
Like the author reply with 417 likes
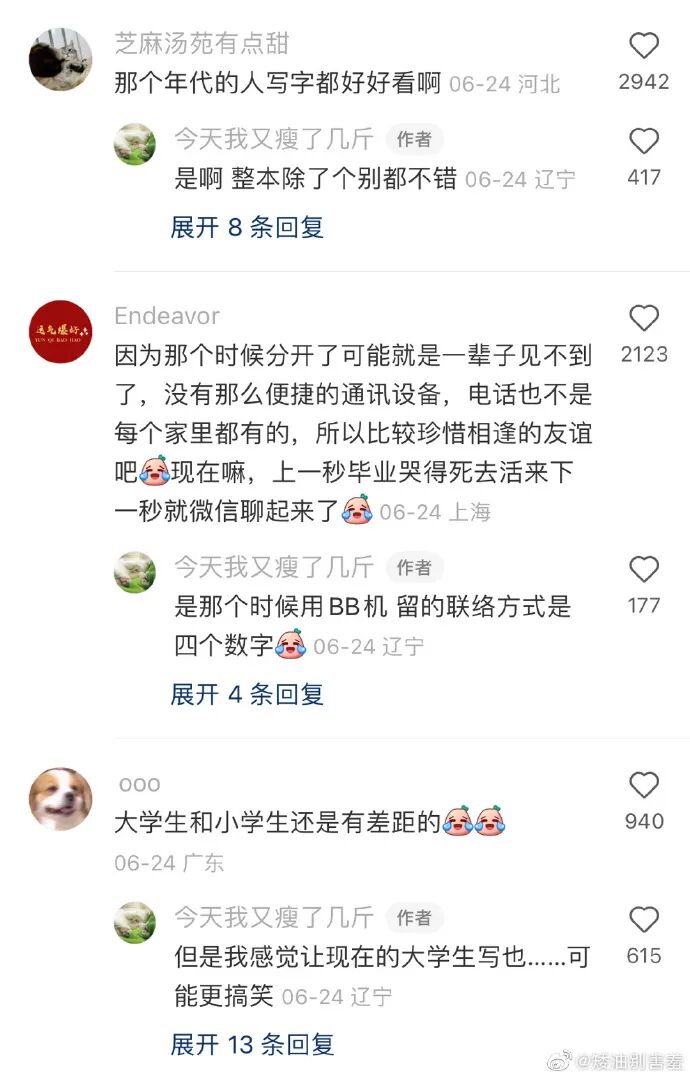pyautogui.click(x=644, y=141)
